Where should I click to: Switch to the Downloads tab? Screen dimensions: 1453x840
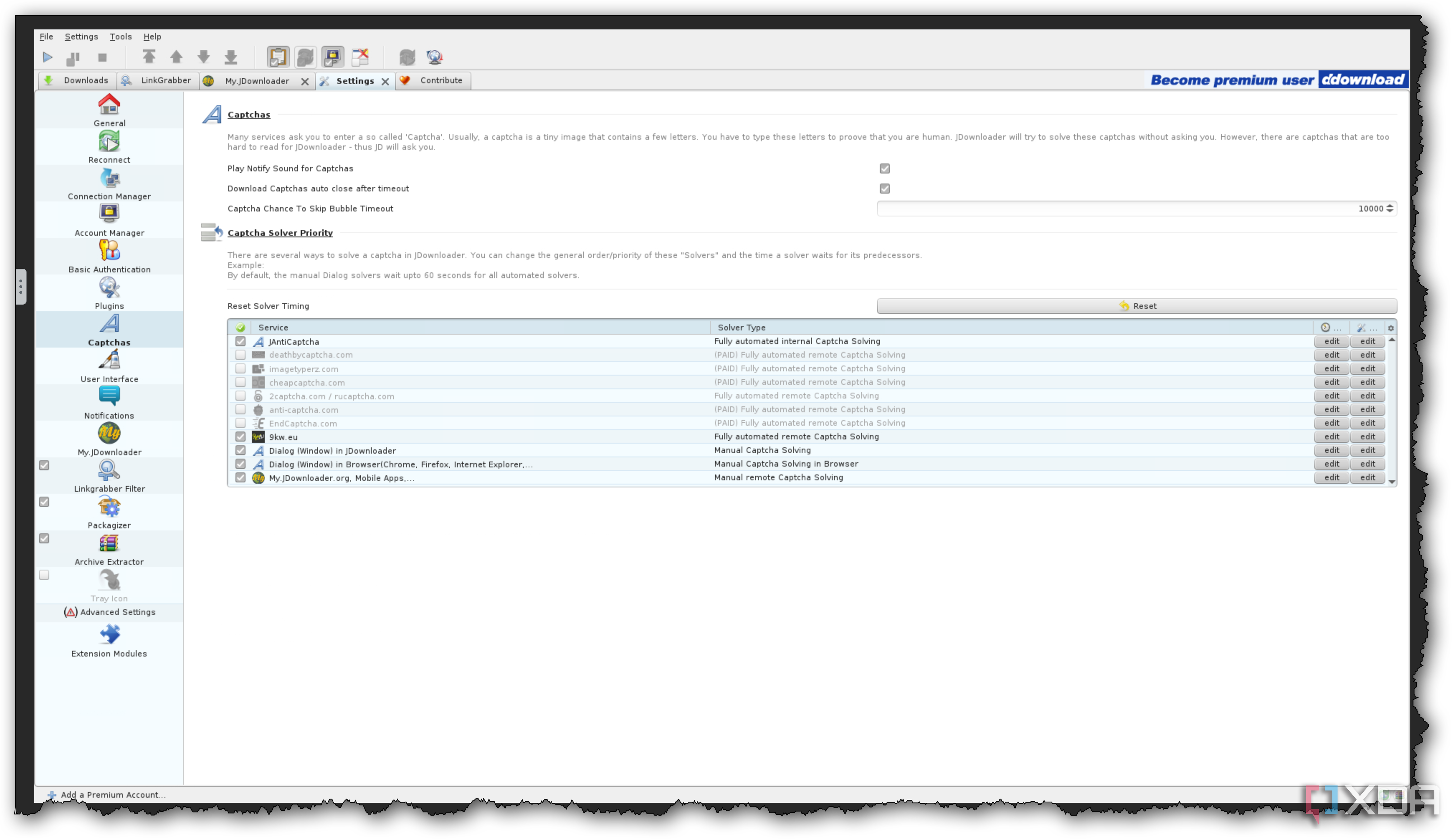click(x=77, y=81)
